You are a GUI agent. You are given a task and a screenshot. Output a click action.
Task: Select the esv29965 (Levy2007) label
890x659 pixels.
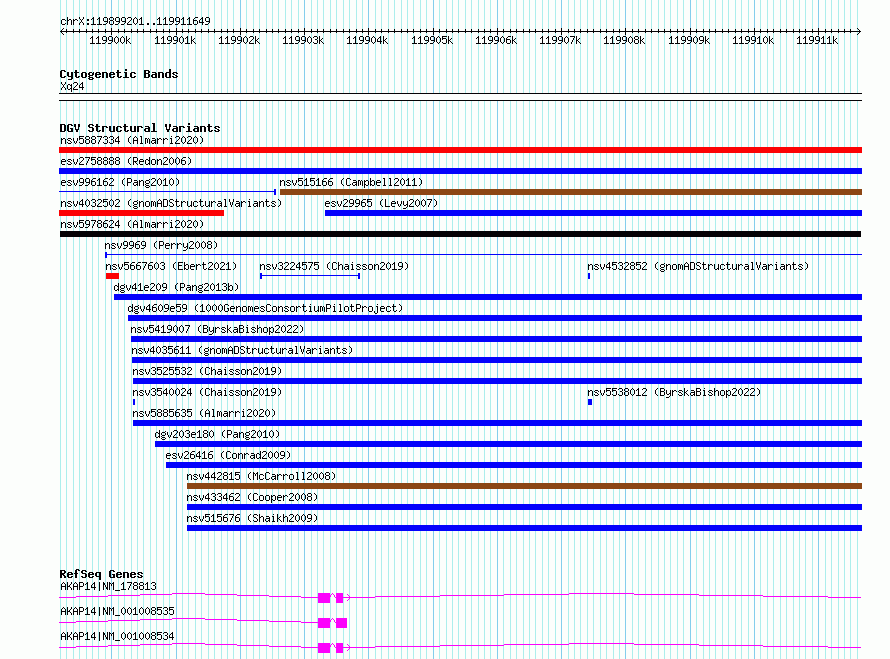point(381,203)
